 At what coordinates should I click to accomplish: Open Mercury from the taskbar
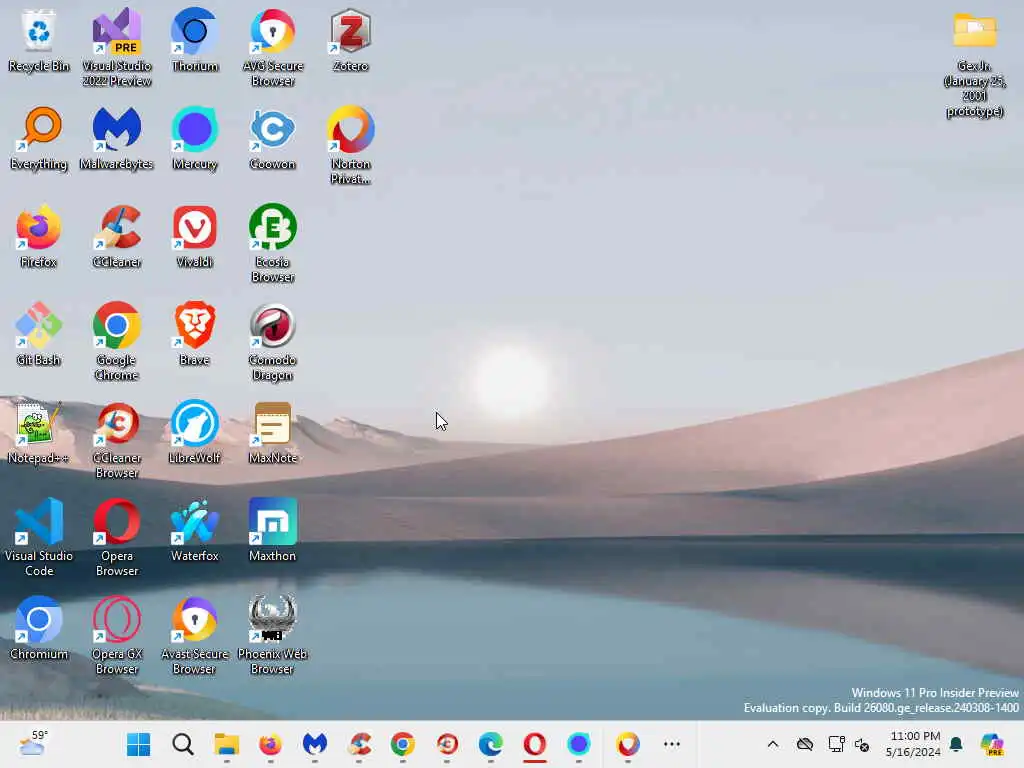[x=579, y=744]
